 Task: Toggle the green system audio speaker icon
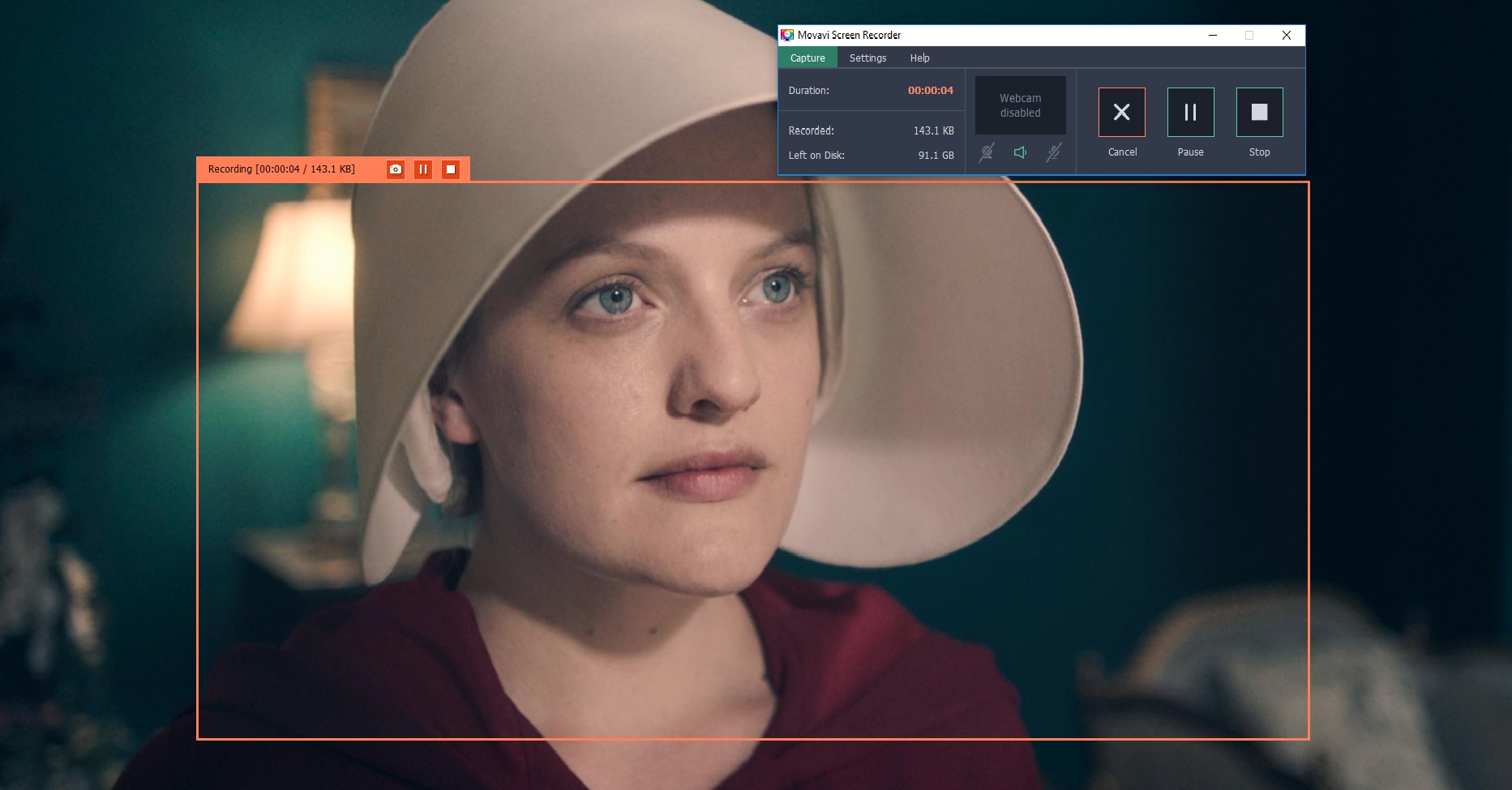[1020, 152]
